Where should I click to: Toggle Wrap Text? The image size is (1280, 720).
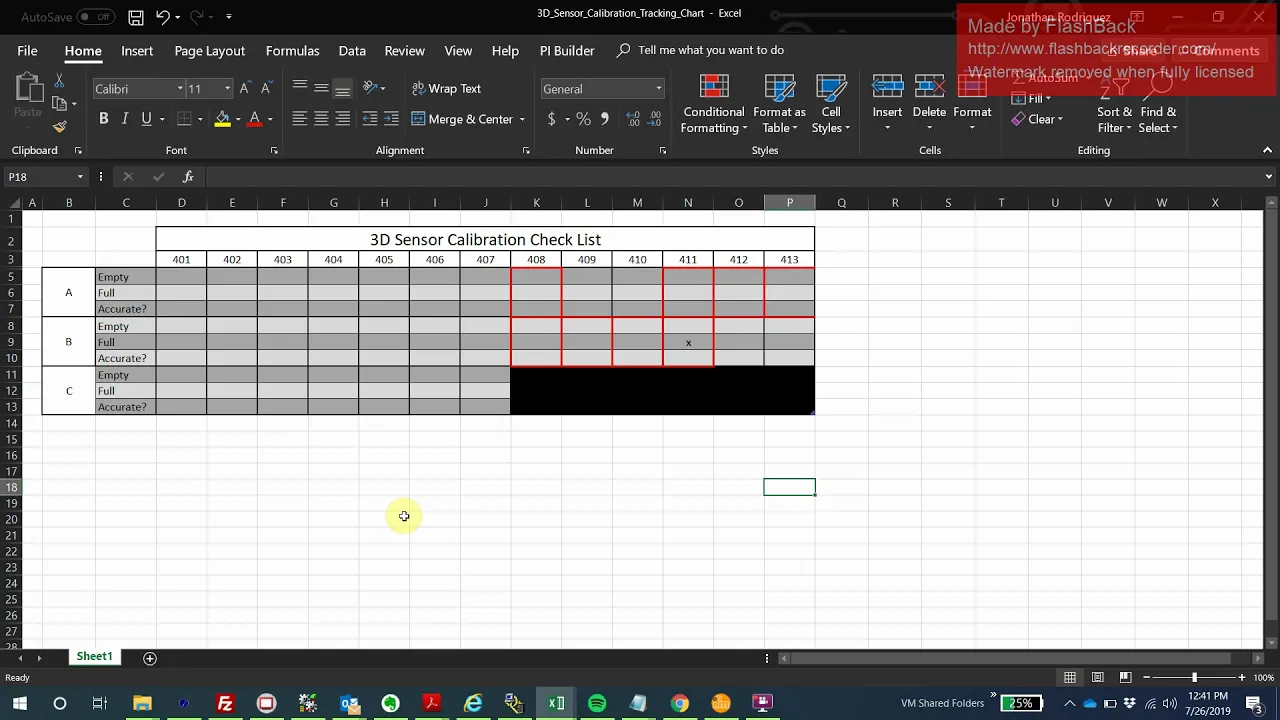click(x=446, y=89)
